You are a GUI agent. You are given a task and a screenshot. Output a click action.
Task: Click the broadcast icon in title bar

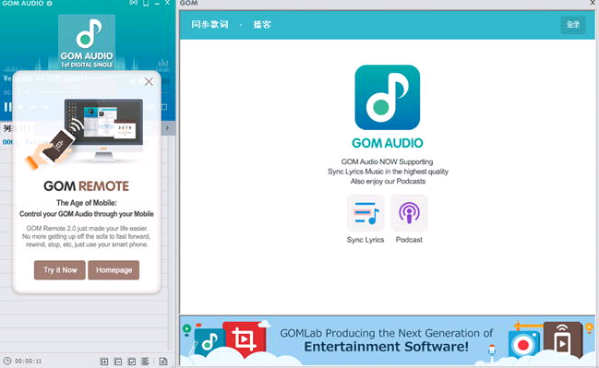133,3
